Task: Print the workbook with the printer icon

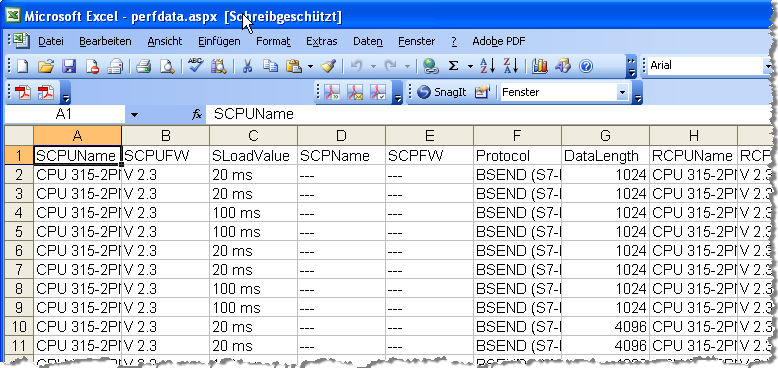Action: tap(144, 66)
